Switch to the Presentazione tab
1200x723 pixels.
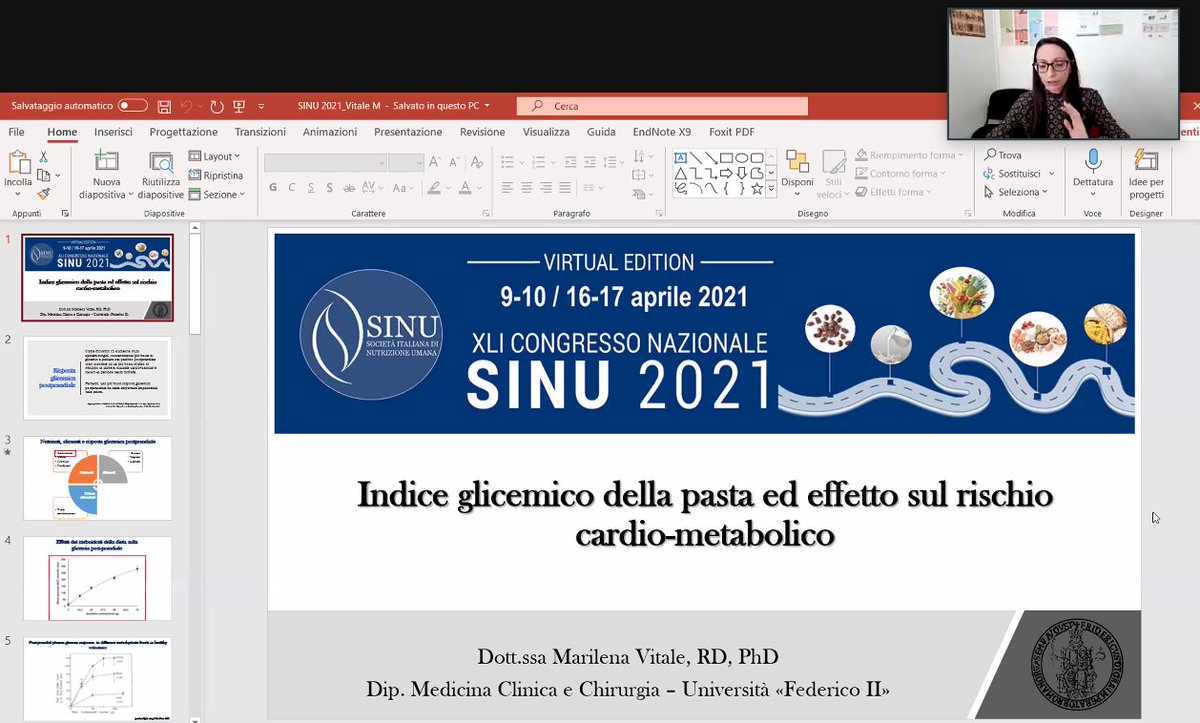[408, 132]
